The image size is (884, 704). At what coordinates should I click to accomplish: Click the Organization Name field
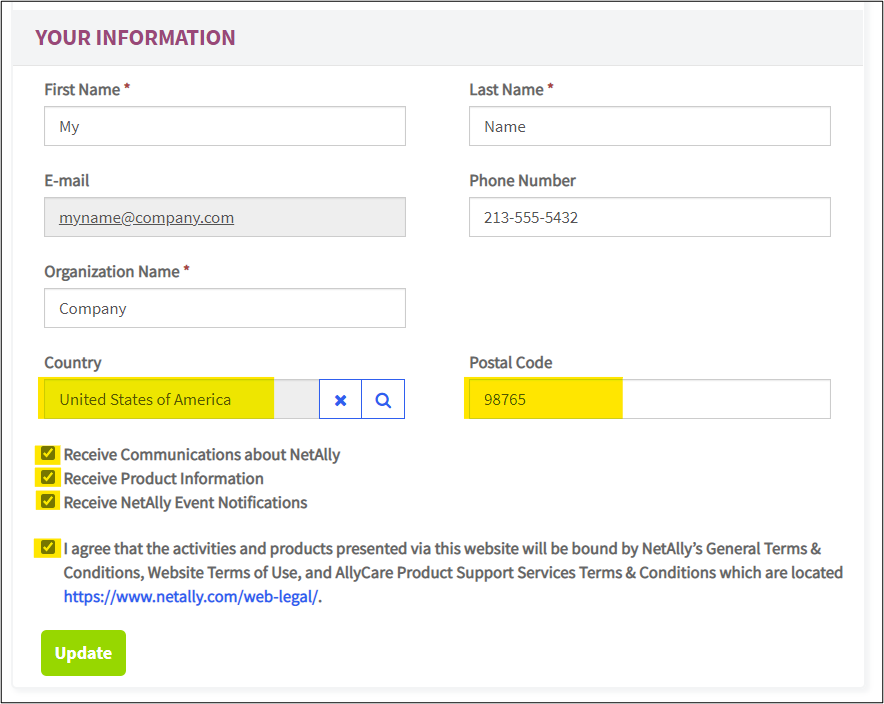225,308
